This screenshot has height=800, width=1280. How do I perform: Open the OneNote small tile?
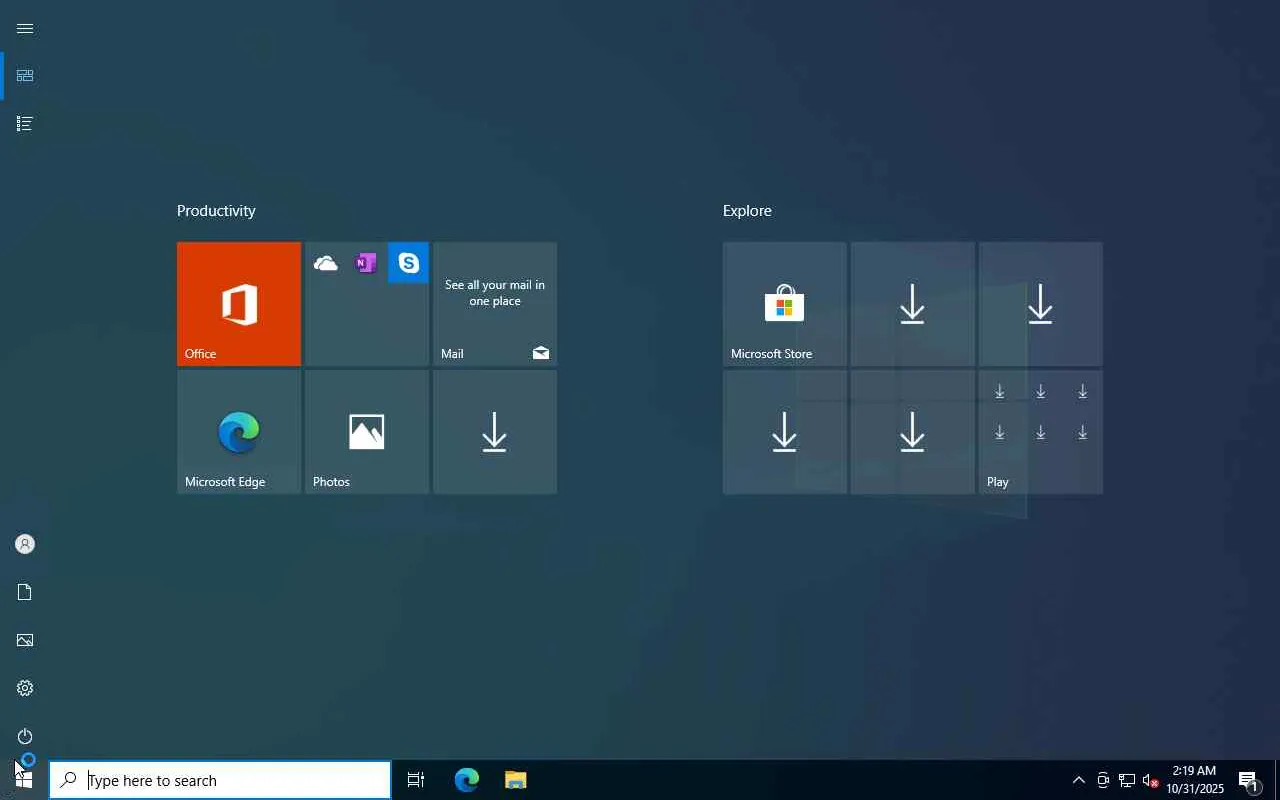point(366,263)
